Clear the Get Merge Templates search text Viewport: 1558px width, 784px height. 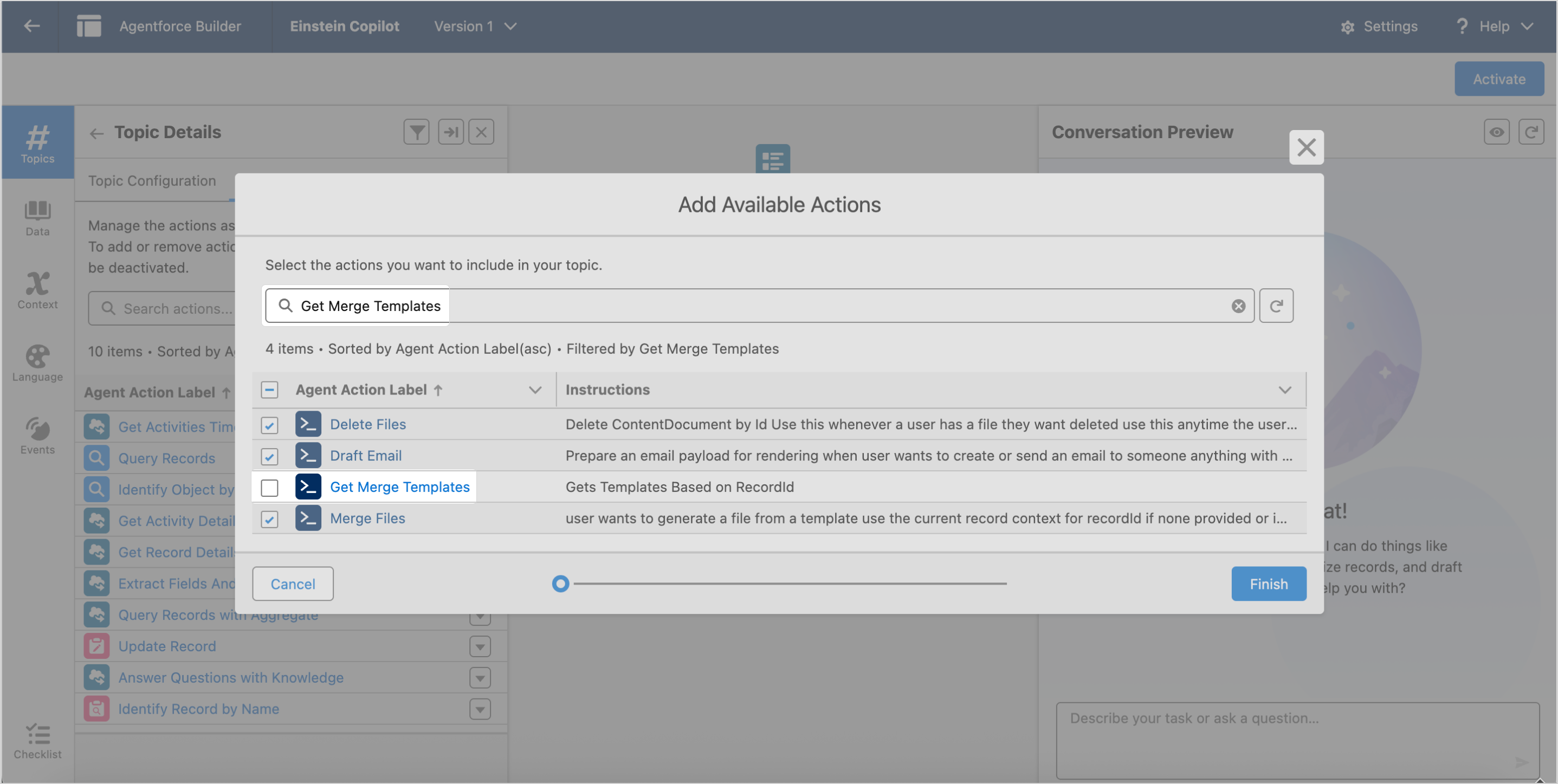pos(1238,306)
